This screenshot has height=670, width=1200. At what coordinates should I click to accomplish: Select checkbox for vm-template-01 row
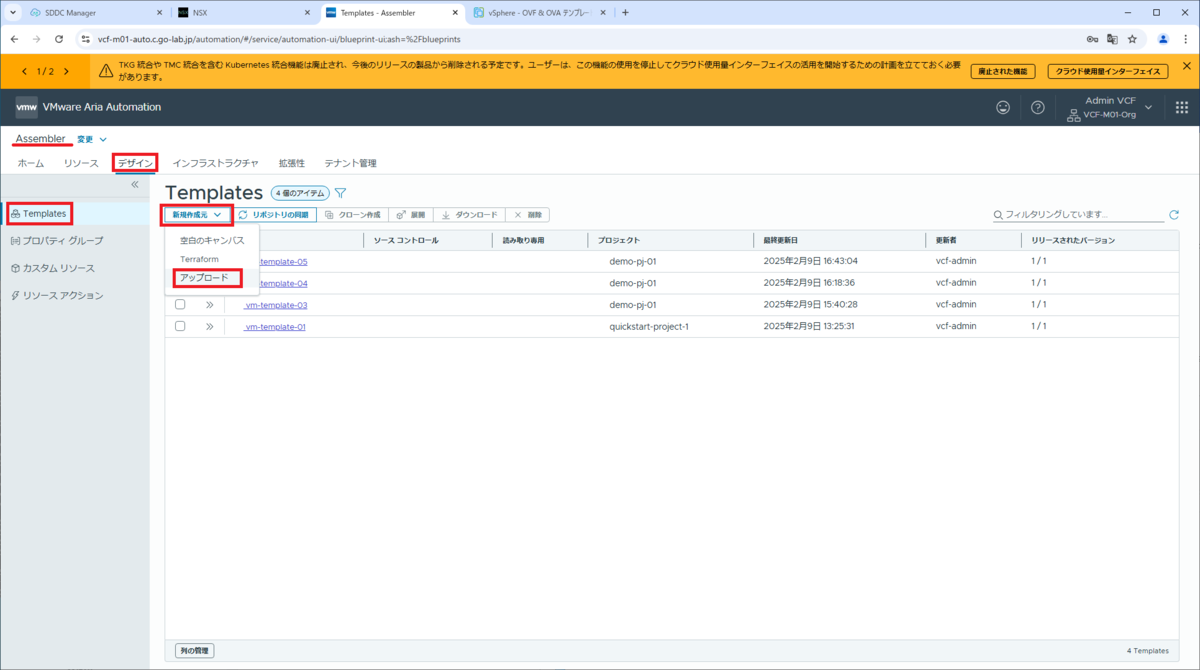[x=180, y=326]
